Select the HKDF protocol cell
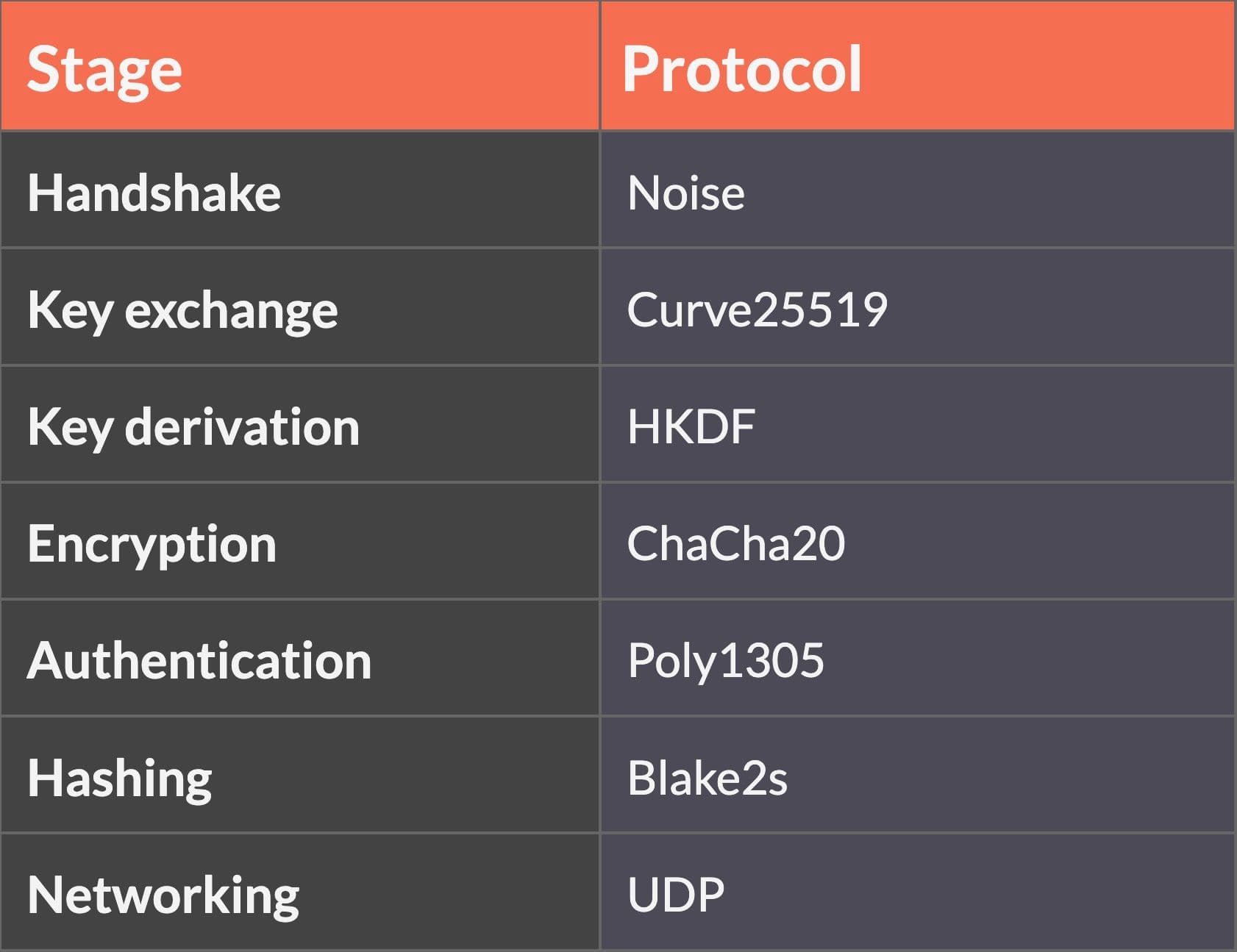This screenshot has height=952, width=1237. pyautogui.click(x=691, y=426)
